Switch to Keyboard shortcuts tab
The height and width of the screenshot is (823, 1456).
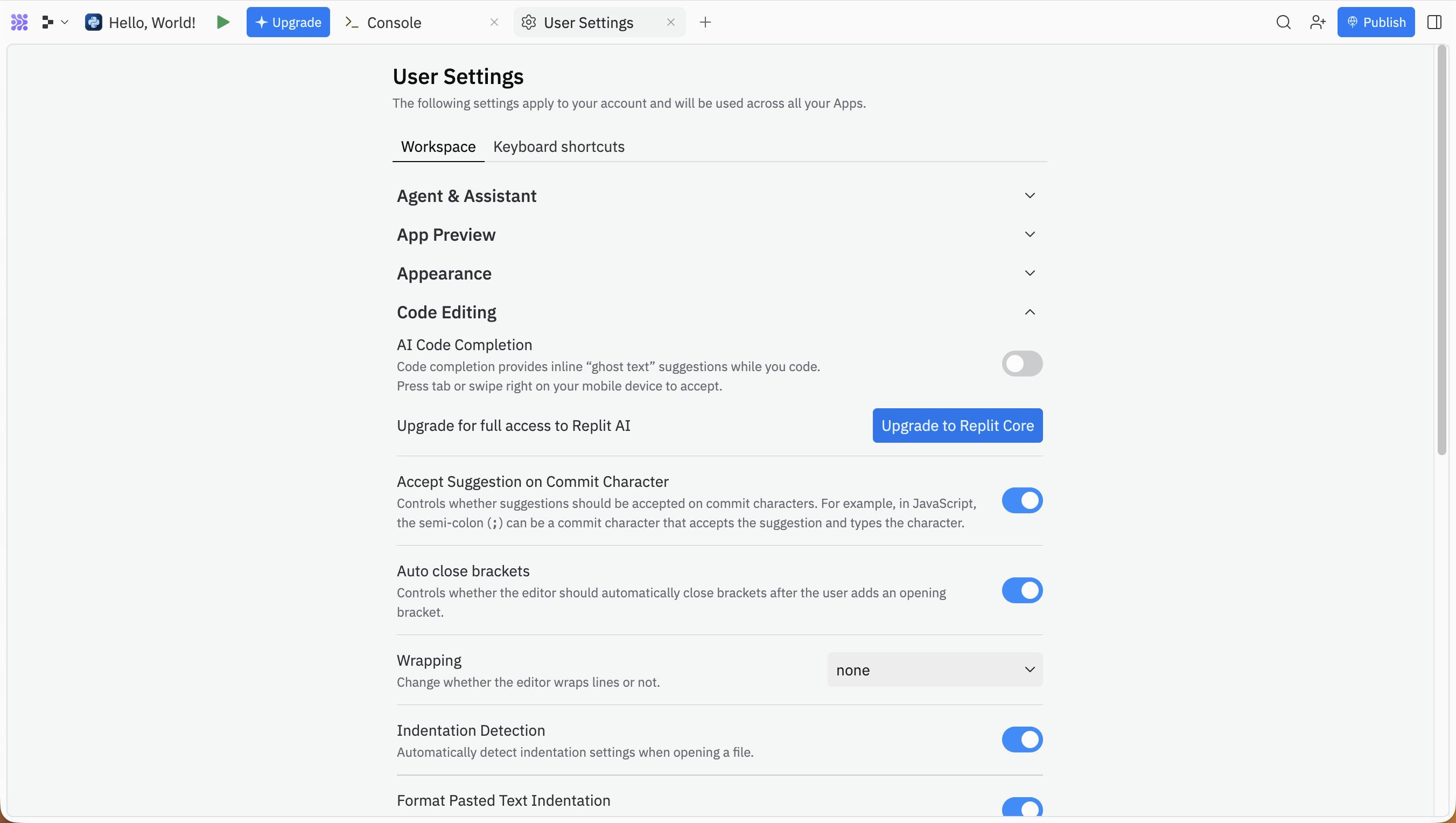[558, 147]
